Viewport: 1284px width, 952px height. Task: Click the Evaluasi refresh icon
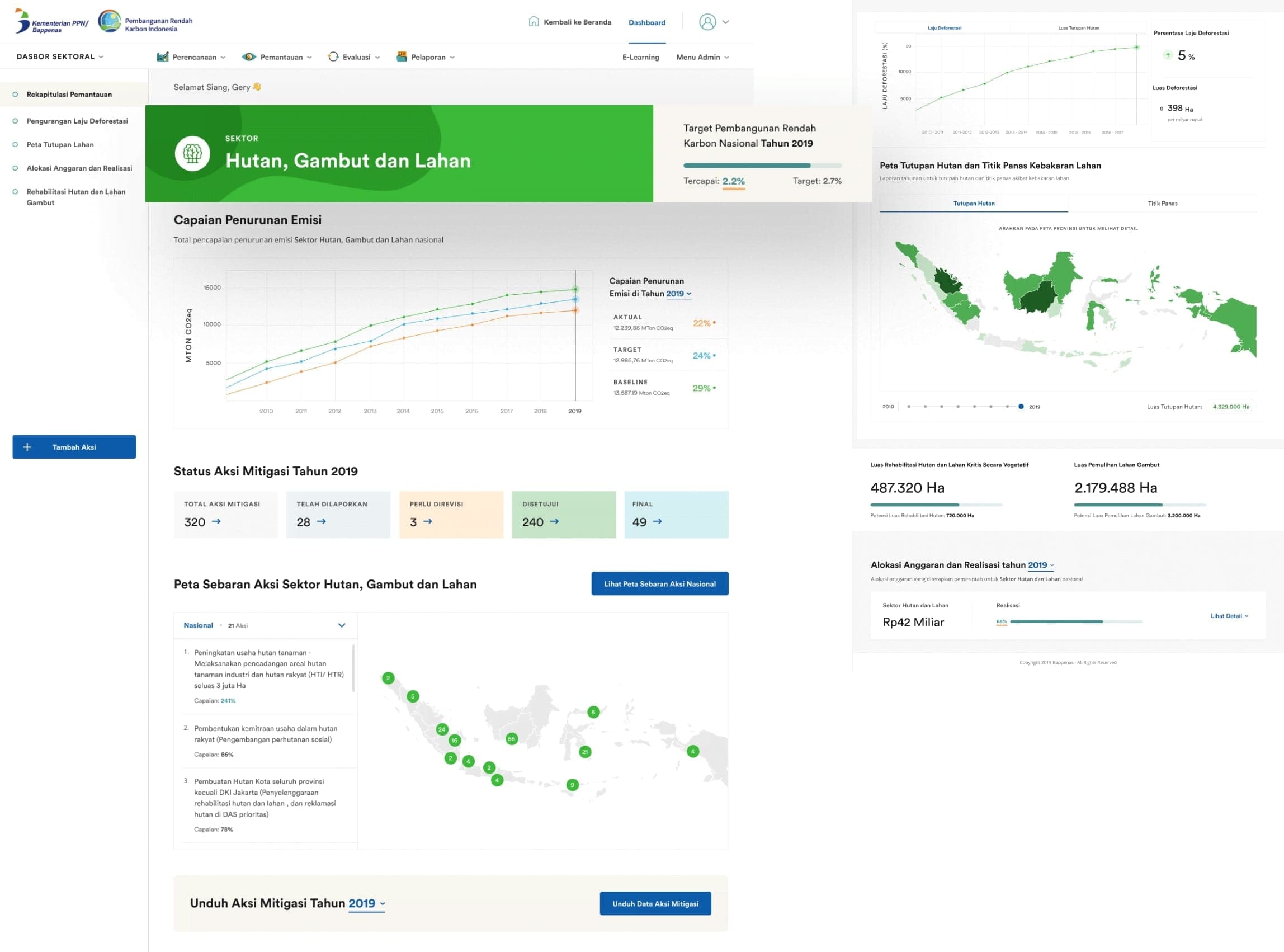pyautogui.click(x=333, y=57)
